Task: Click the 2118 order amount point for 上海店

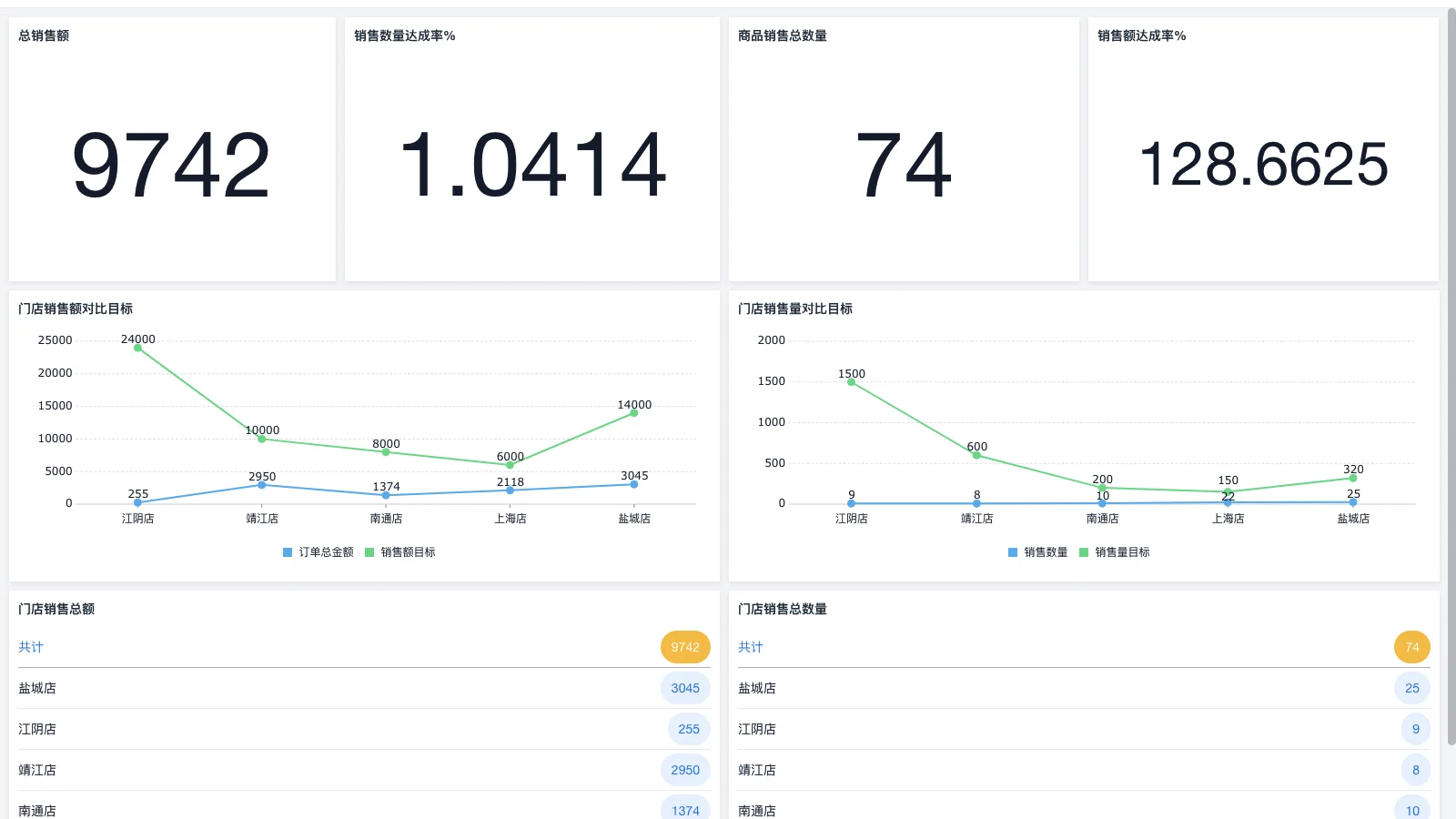Action: (510, 490)
